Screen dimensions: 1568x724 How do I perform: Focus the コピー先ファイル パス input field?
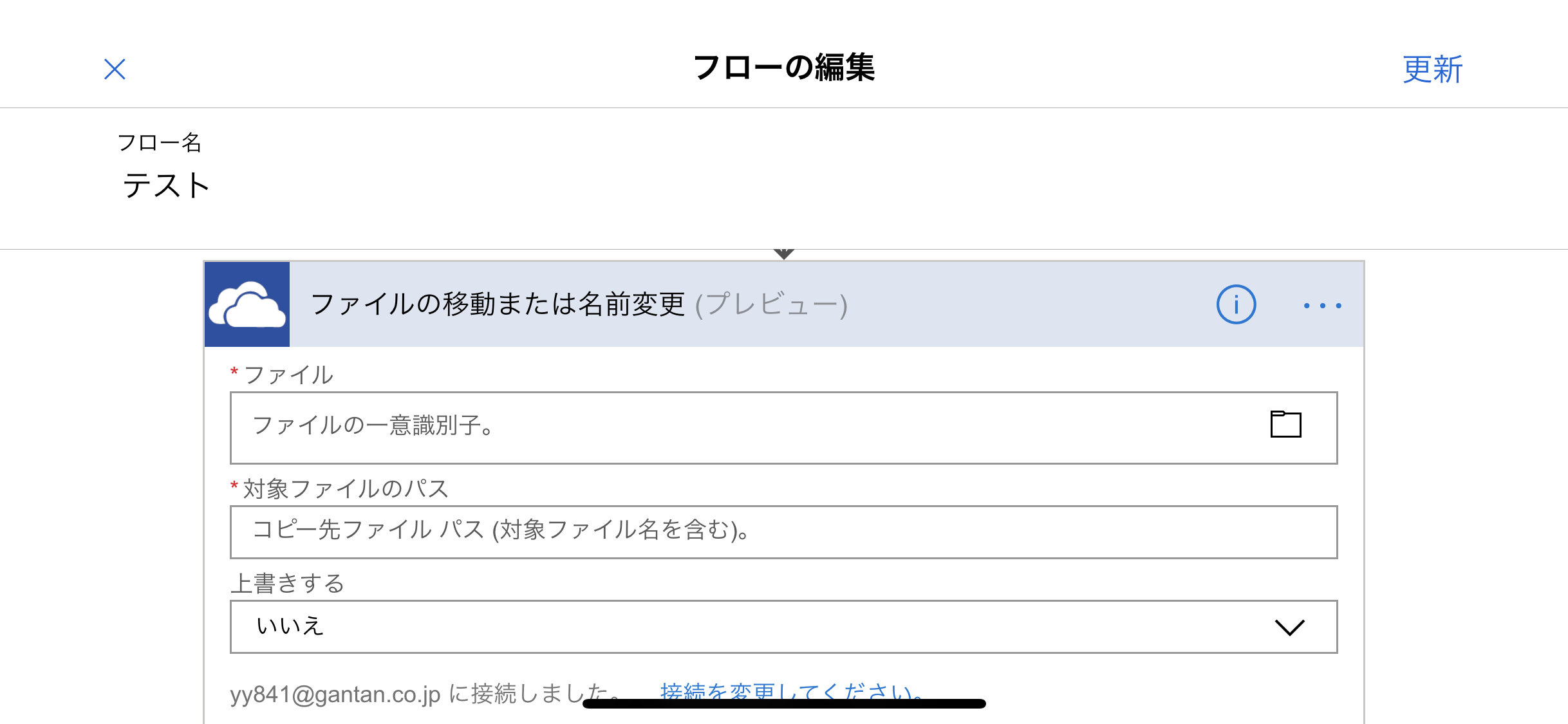[x=783, y=532]
